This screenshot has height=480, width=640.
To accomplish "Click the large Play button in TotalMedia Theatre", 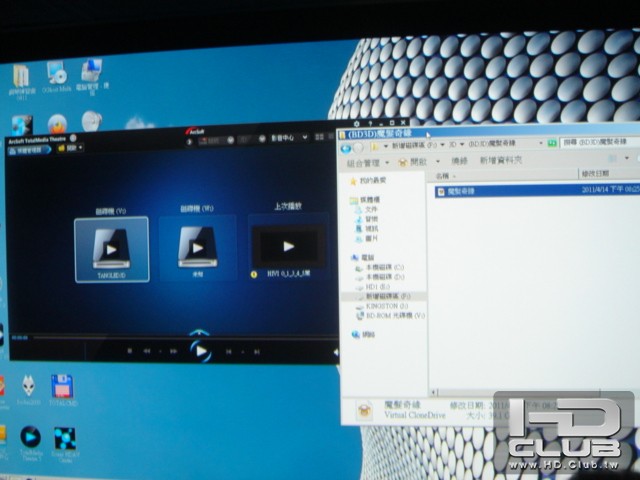I will [x=201, y=351].
